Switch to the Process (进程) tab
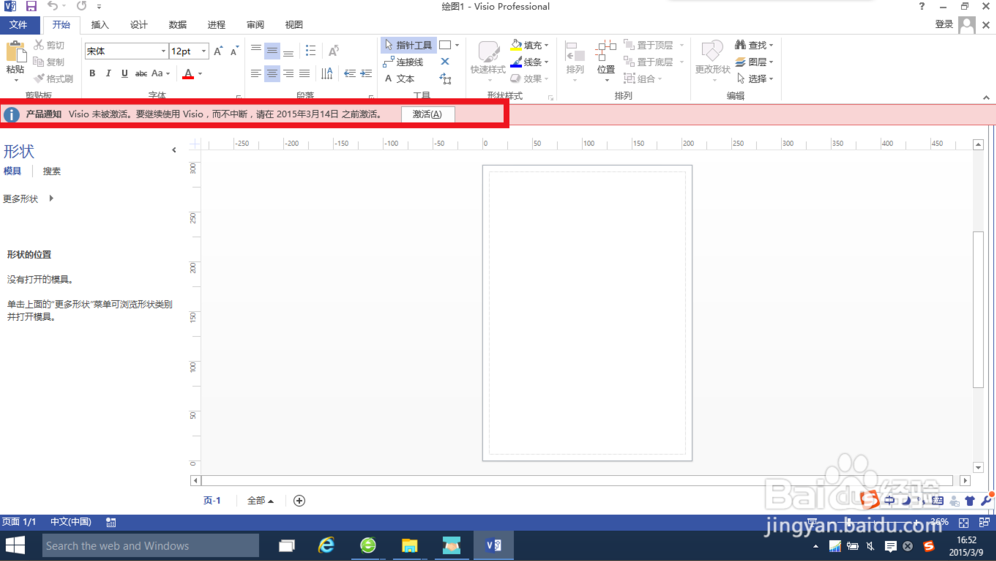 (216, 25)
